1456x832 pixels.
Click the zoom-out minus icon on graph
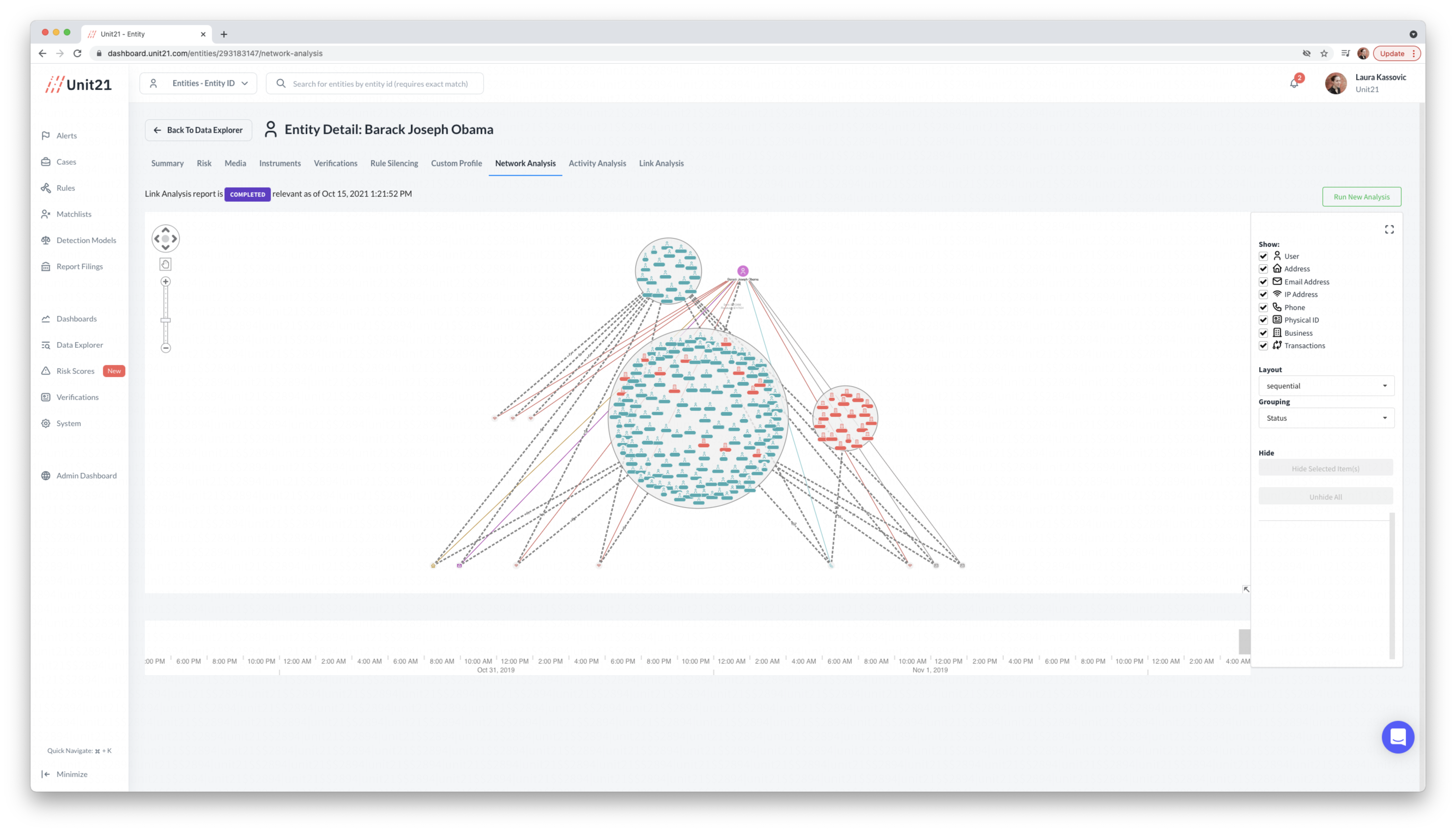tap(166, 347)
